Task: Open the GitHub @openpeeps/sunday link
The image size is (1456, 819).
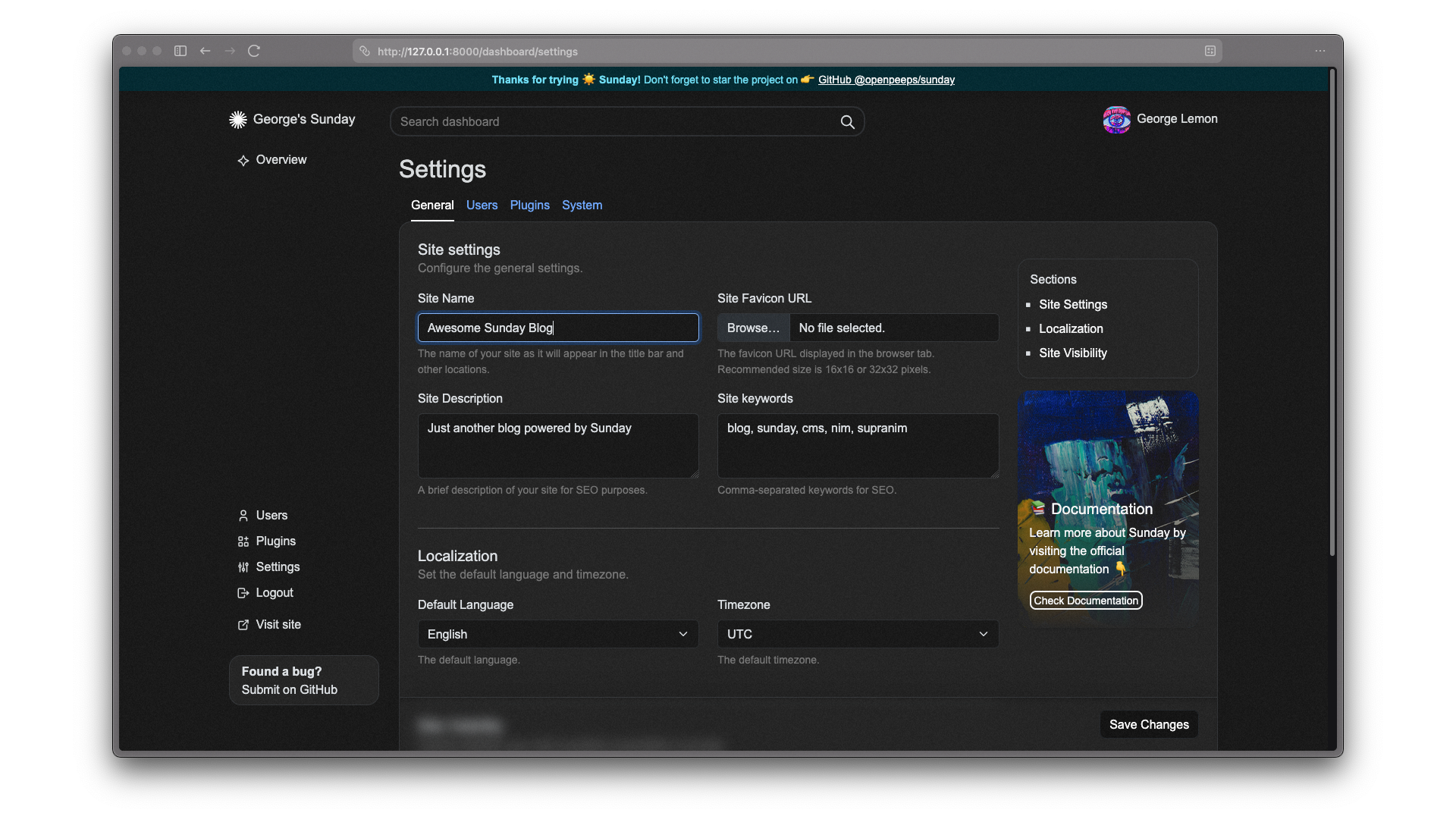Action: tap(886, 80)
